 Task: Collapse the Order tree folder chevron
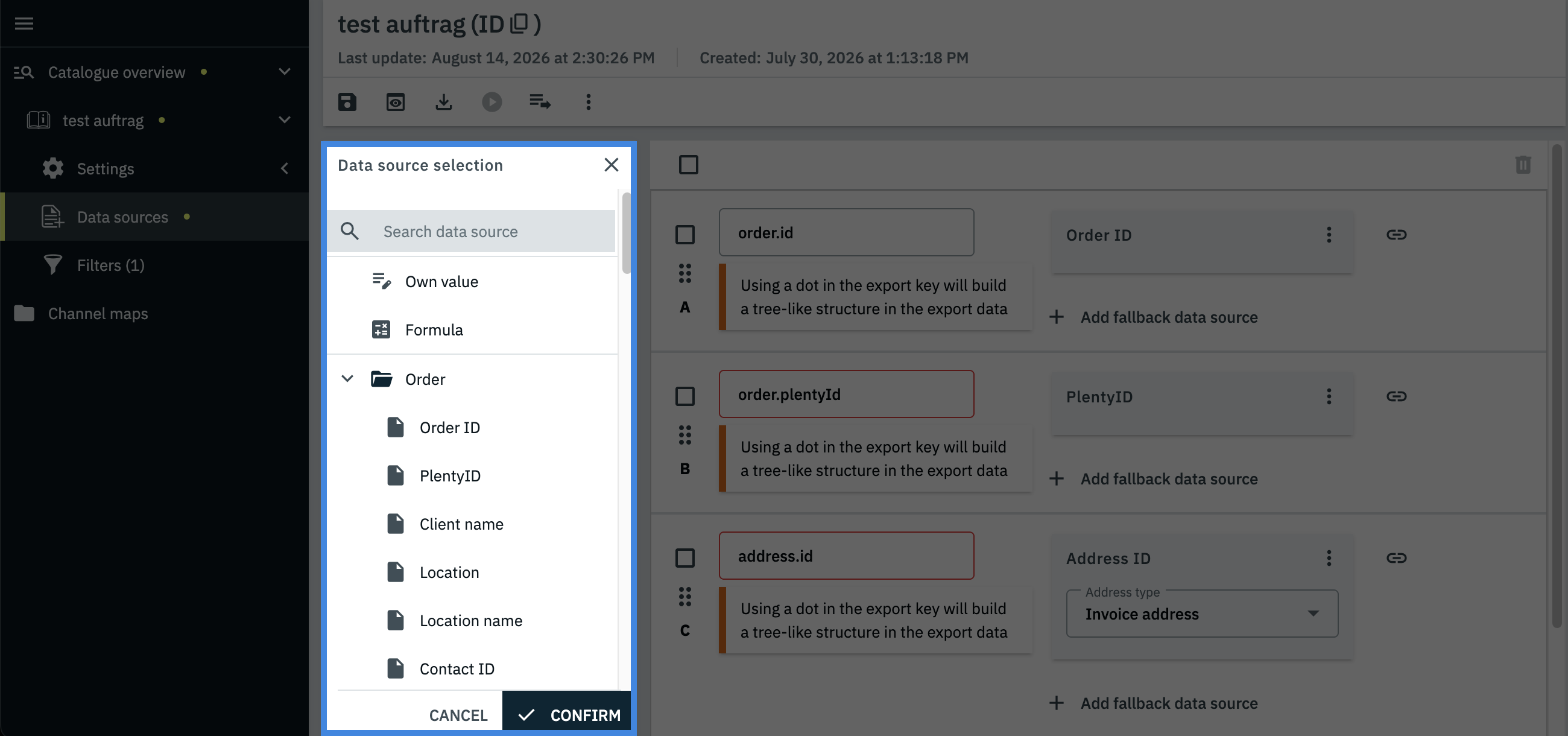[347, 379]
